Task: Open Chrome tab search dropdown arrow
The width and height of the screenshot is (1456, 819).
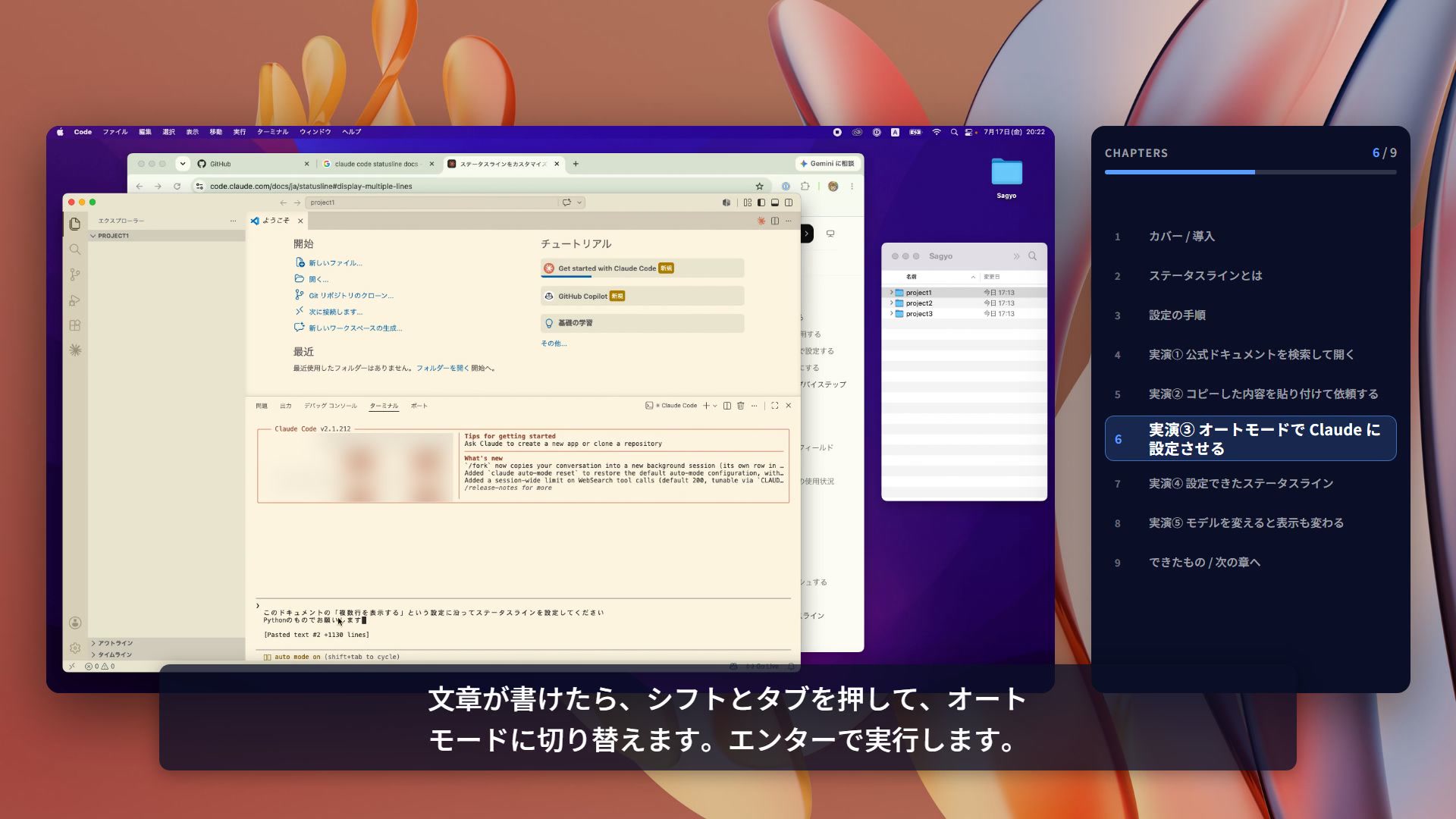Action: (x=183, y=164)
